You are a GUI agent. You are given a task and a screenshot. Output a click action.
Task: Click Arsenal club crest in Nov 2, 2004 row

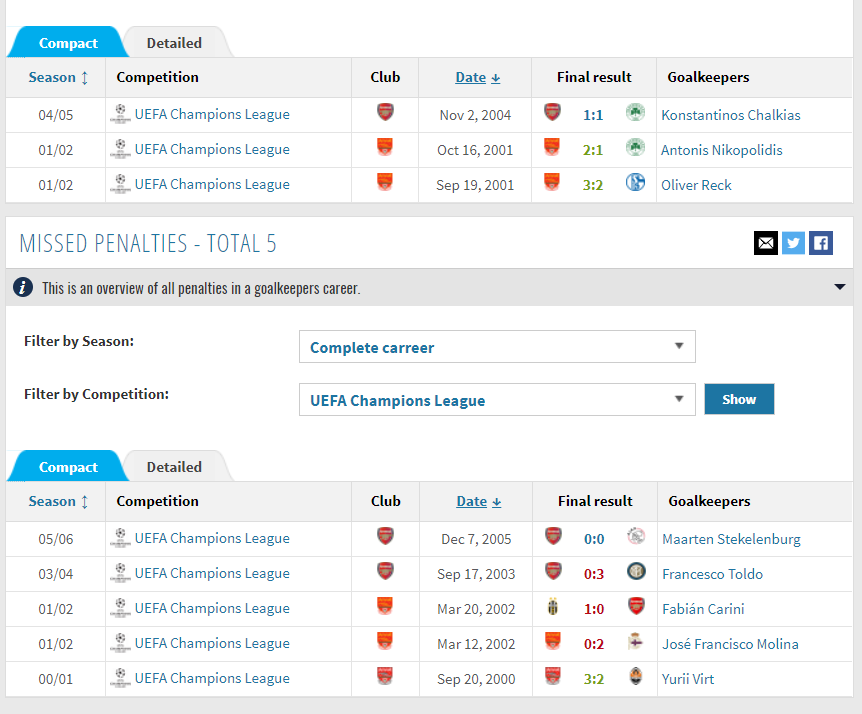385,113
